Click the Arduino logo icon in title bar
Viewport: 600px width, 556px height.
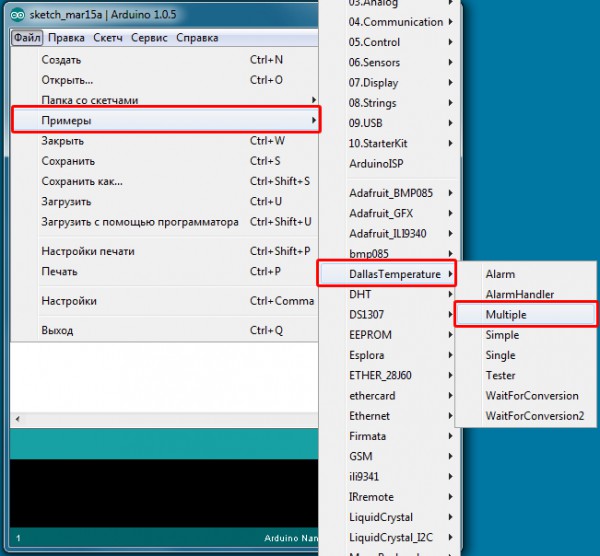[18, 15]
